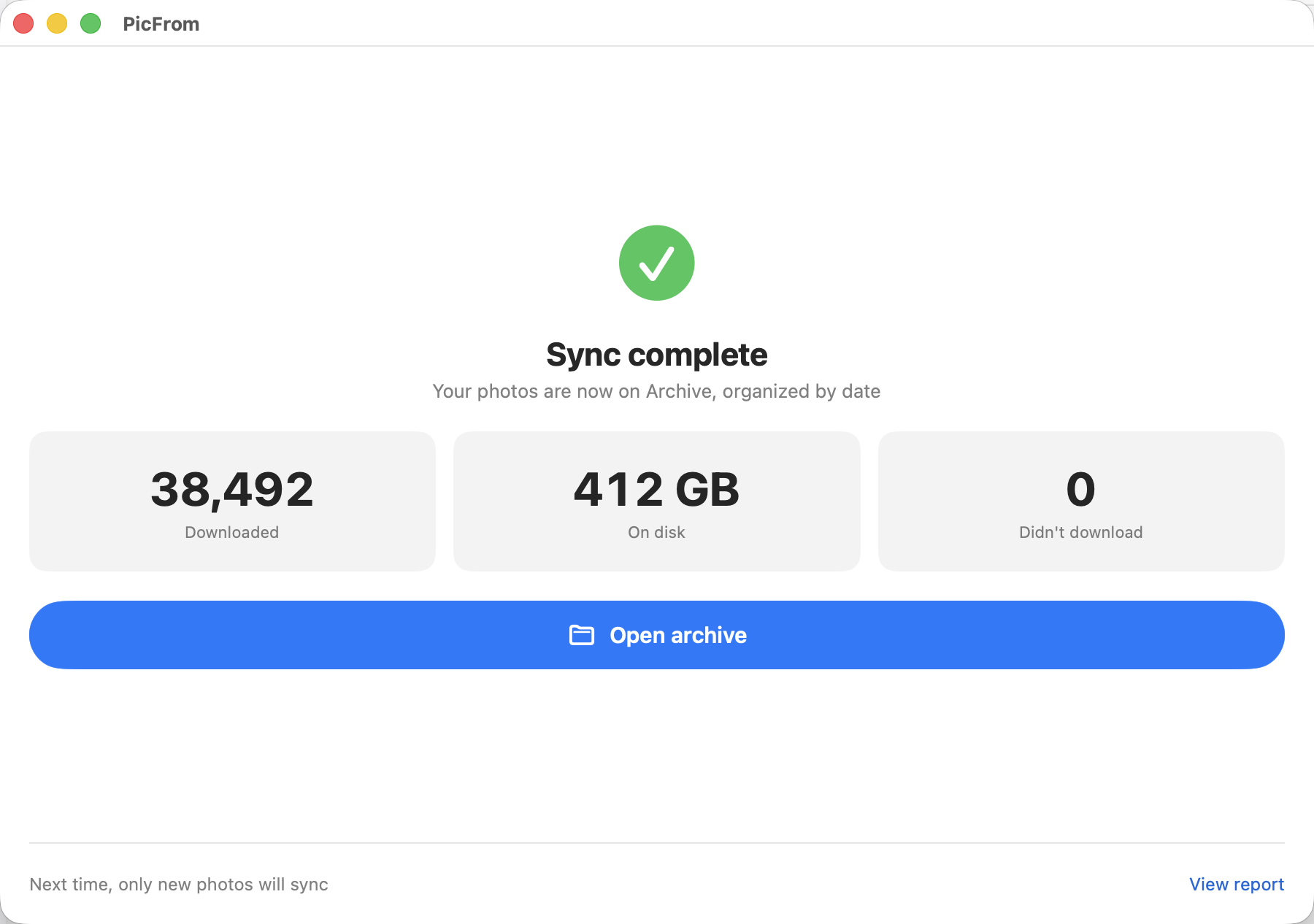The height and width of the screenshot is (924, 1314).
Task: Minimize the window using the yellow button
Action: (x=57, y=23)
